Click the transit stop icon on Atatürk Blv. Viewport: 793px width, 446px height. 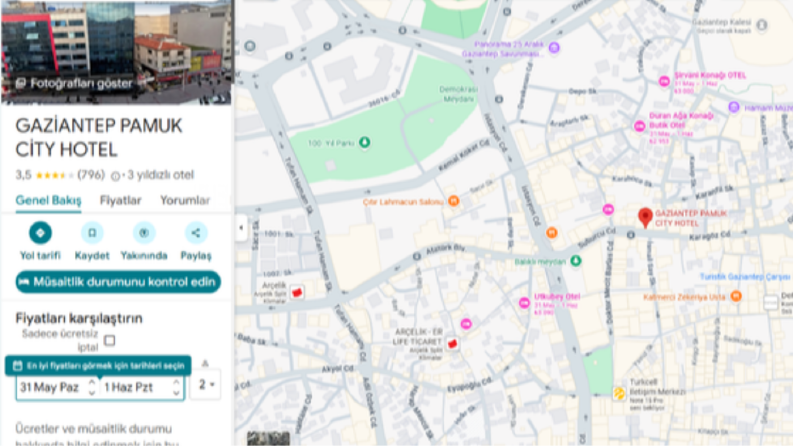tap(417, 256)
